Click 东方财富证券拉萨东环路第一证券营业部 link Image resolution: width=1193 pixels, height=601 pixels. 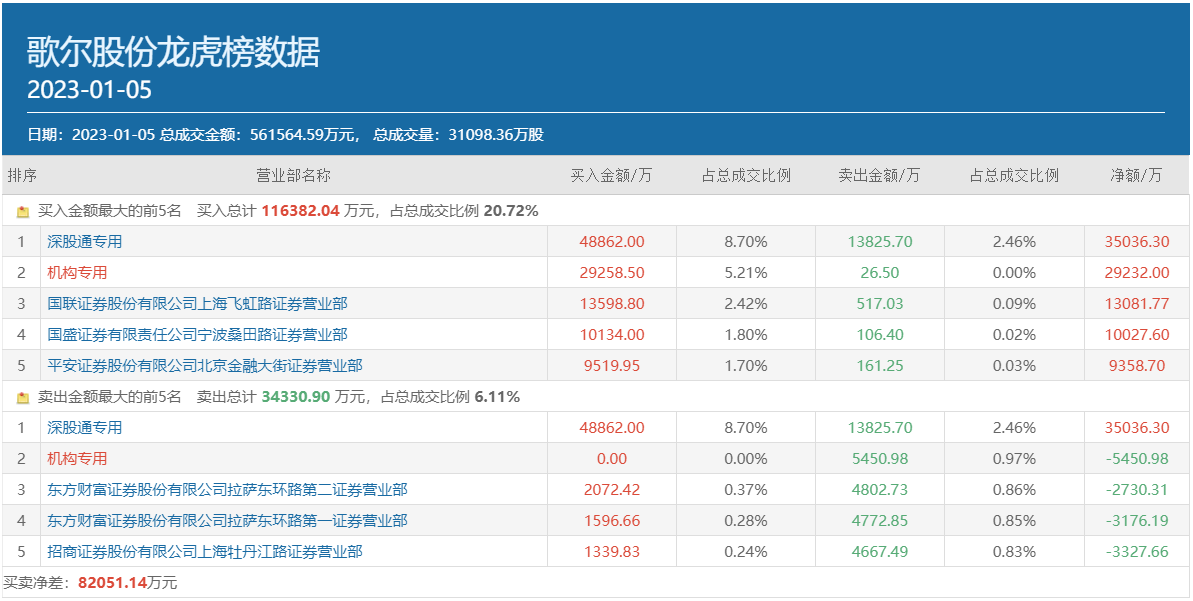click(227, 521)
